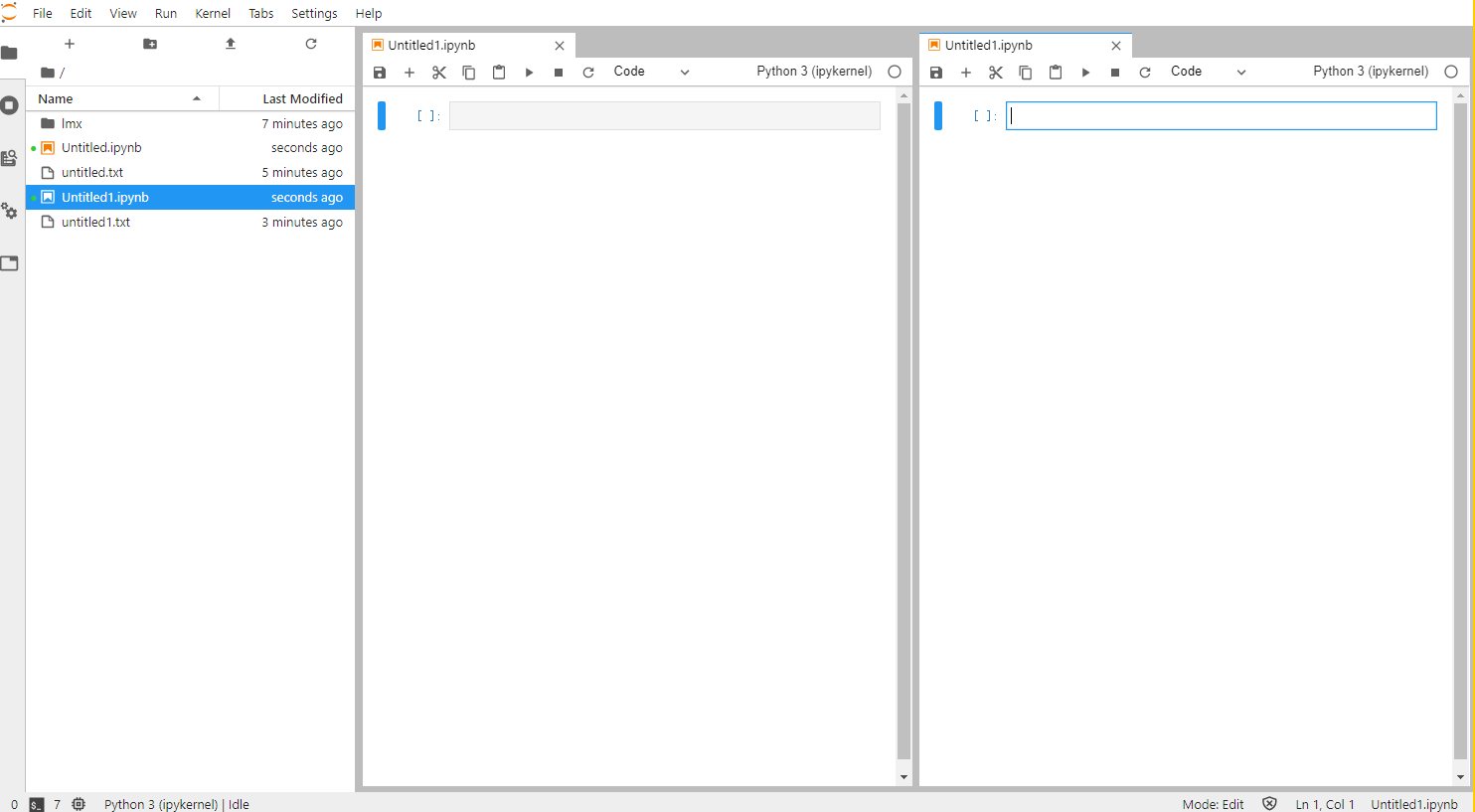Insert a cell below in left pane
1475x812 pixels.
[x=410, y=73]
